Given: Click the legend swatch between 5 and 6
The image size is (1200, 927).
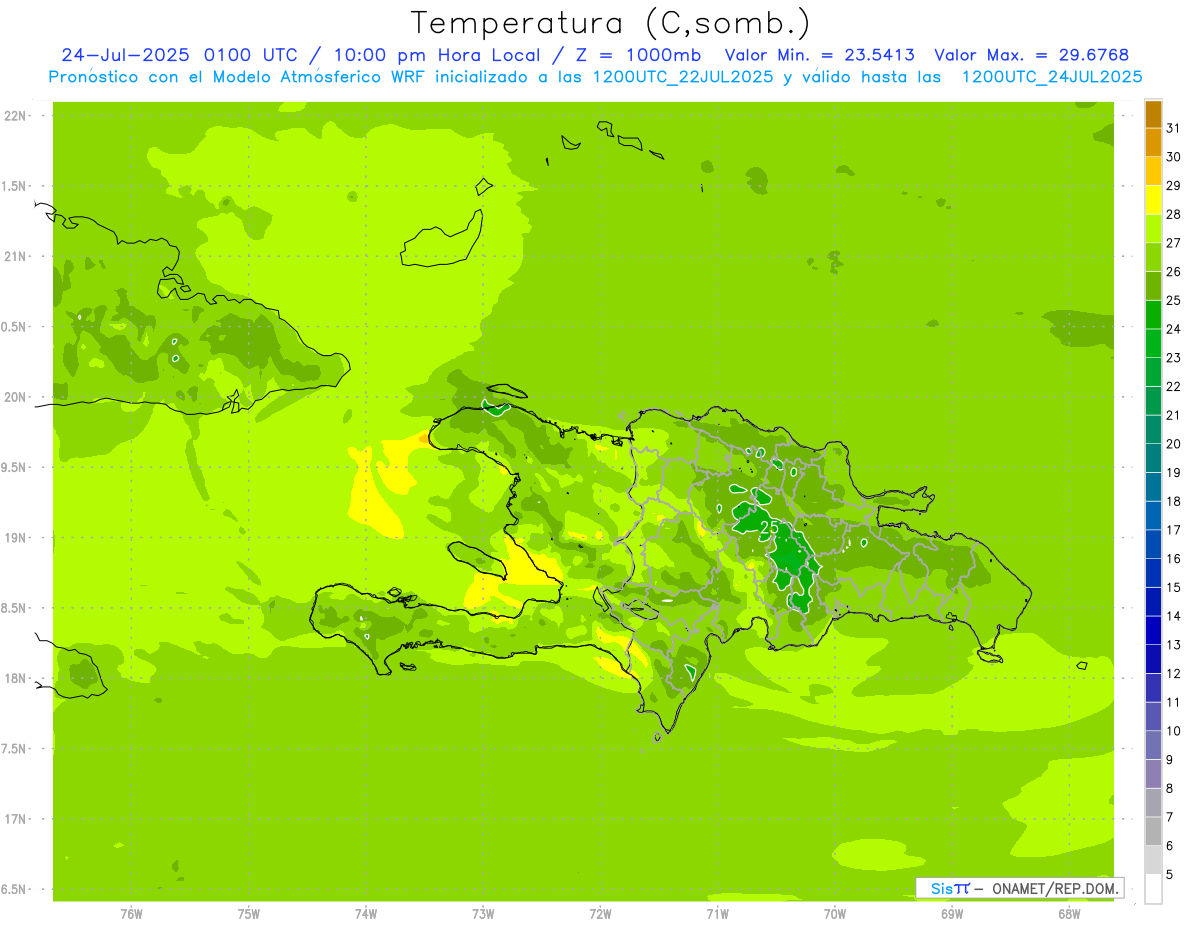Looking at the screenshot, I should pos(1153,860).
